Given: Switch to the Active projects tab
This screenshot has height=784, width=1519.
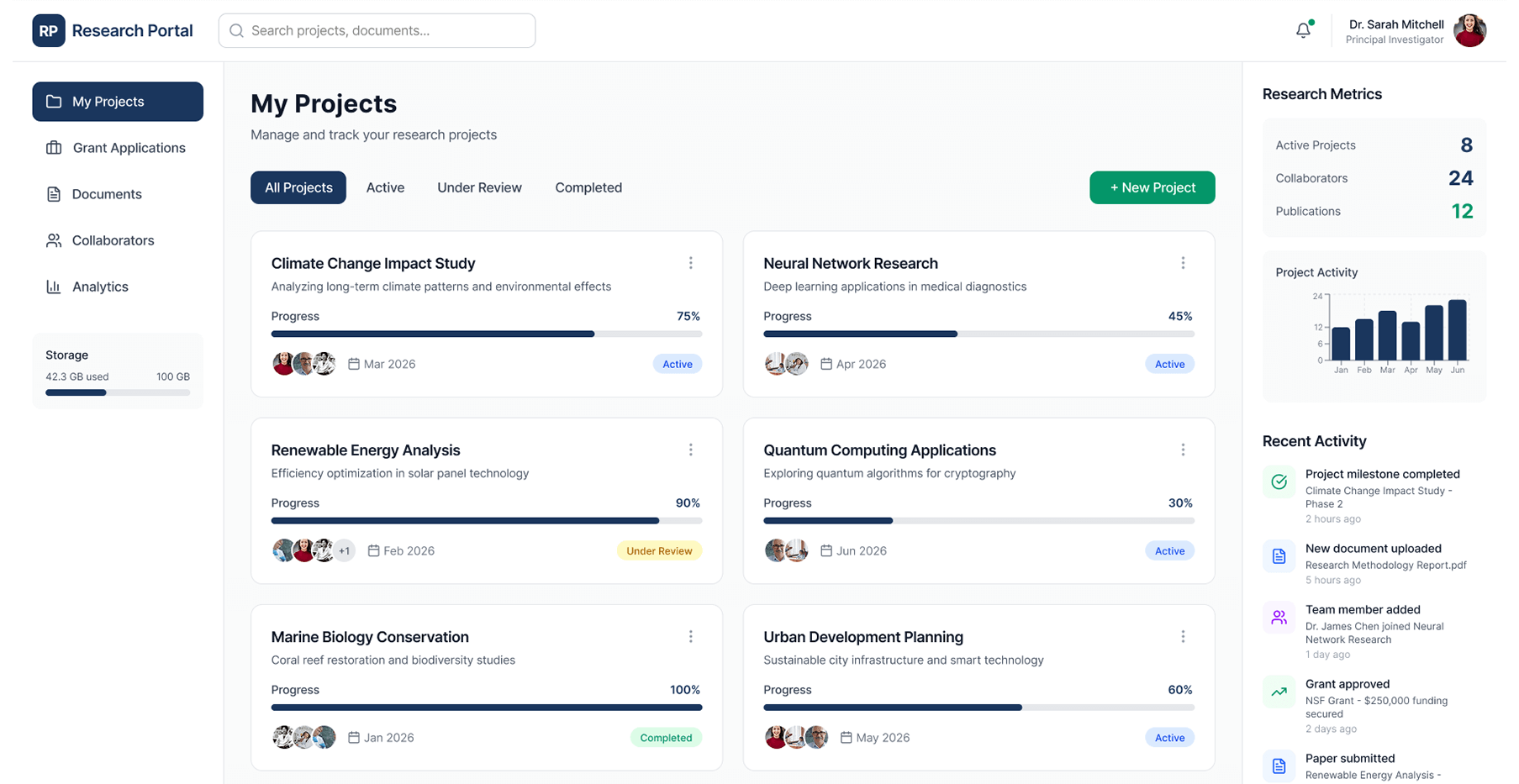Looking at the screenshot, I should [385, 187].
